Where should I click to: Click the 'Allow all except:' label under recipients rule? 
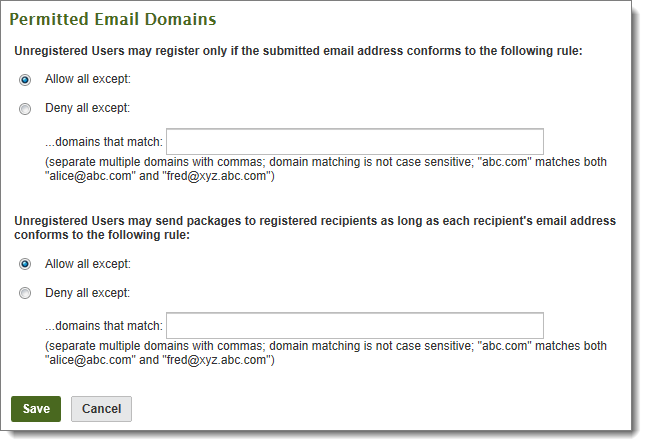coord(88,265)
